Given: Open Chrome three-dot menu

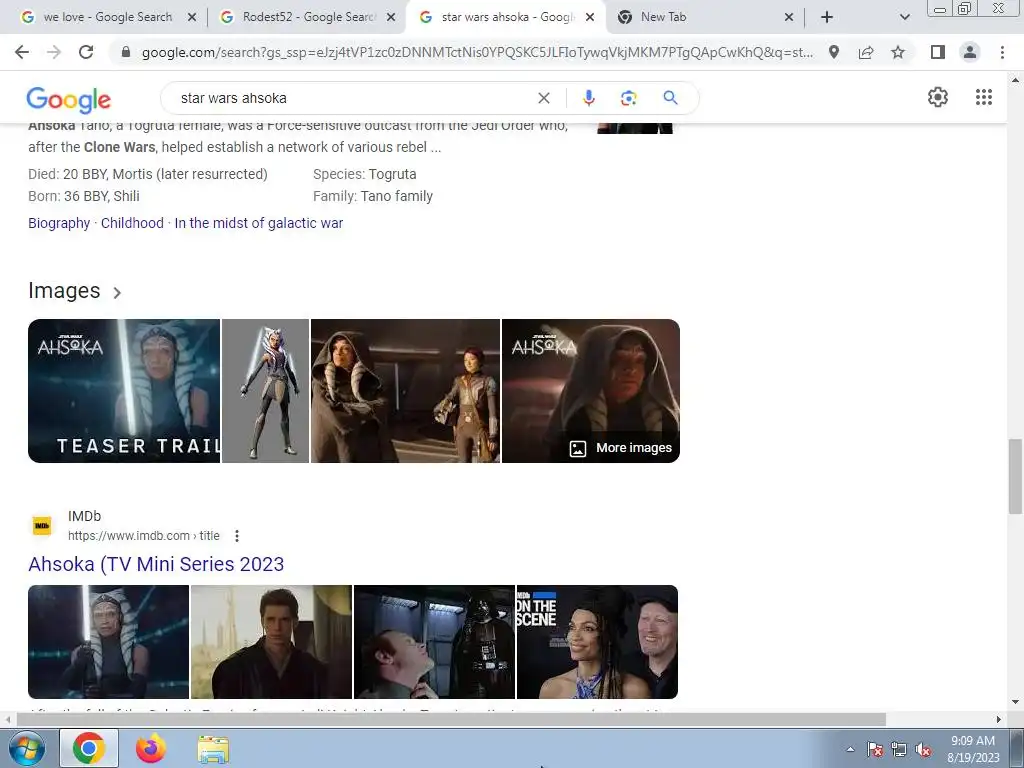Looking at the screenshot, I should [x=1002, y=52].
